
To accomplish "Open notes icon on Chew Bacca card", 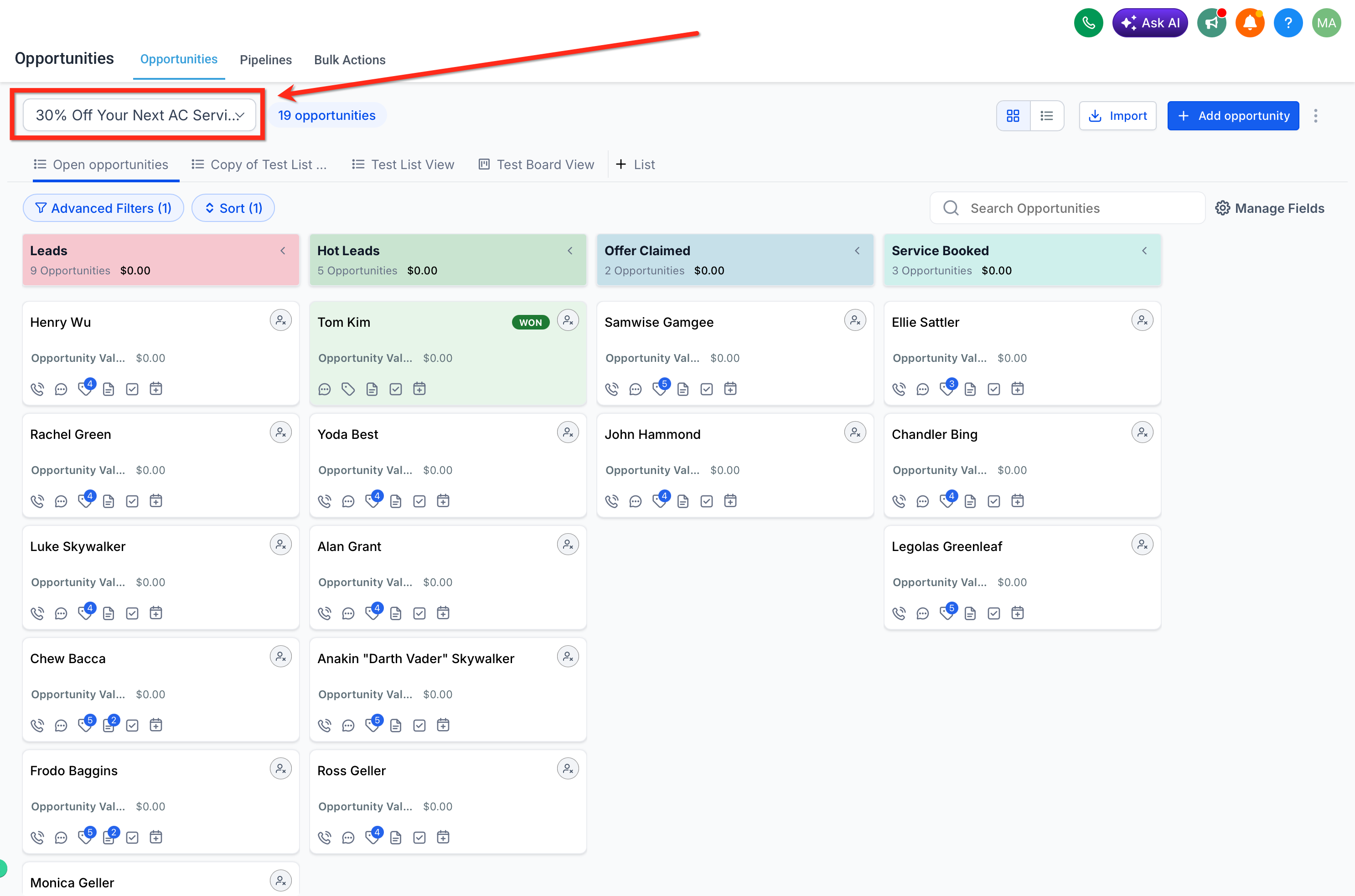I will (x=109, y=725).
